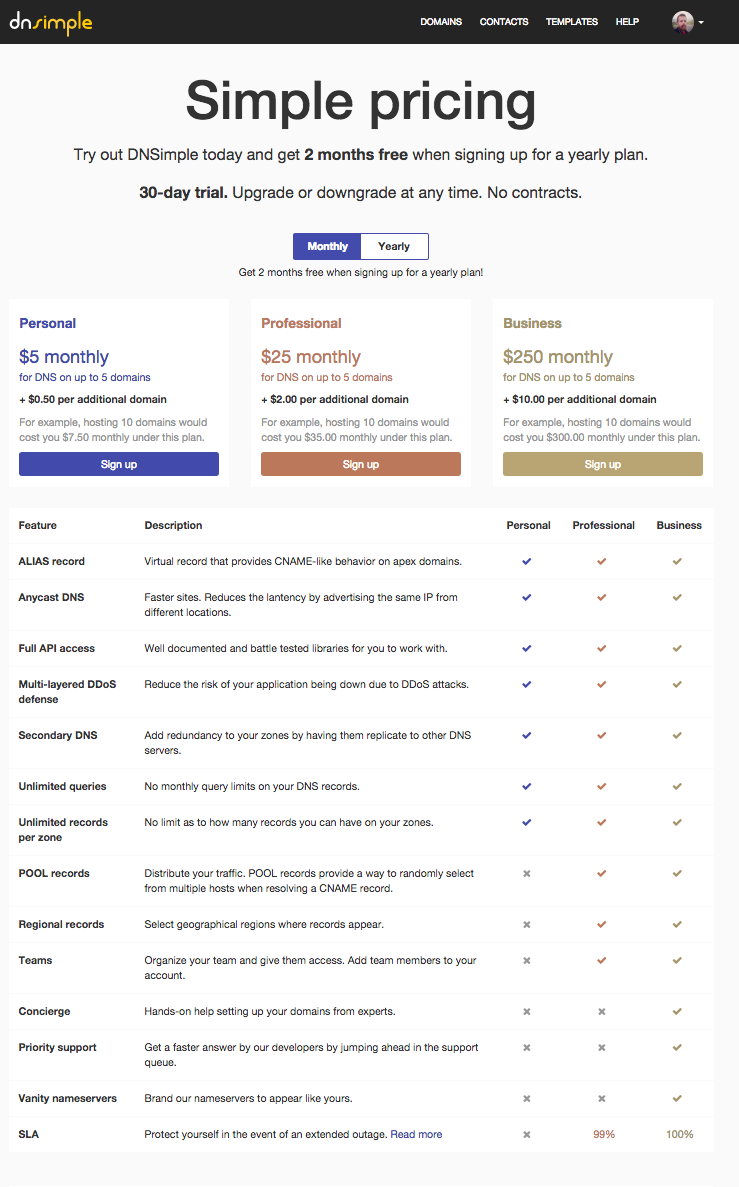The width and height of the screenshot is (739, 1187).
Task: Follow the SLA Read more link
Action: [416, 1134]
